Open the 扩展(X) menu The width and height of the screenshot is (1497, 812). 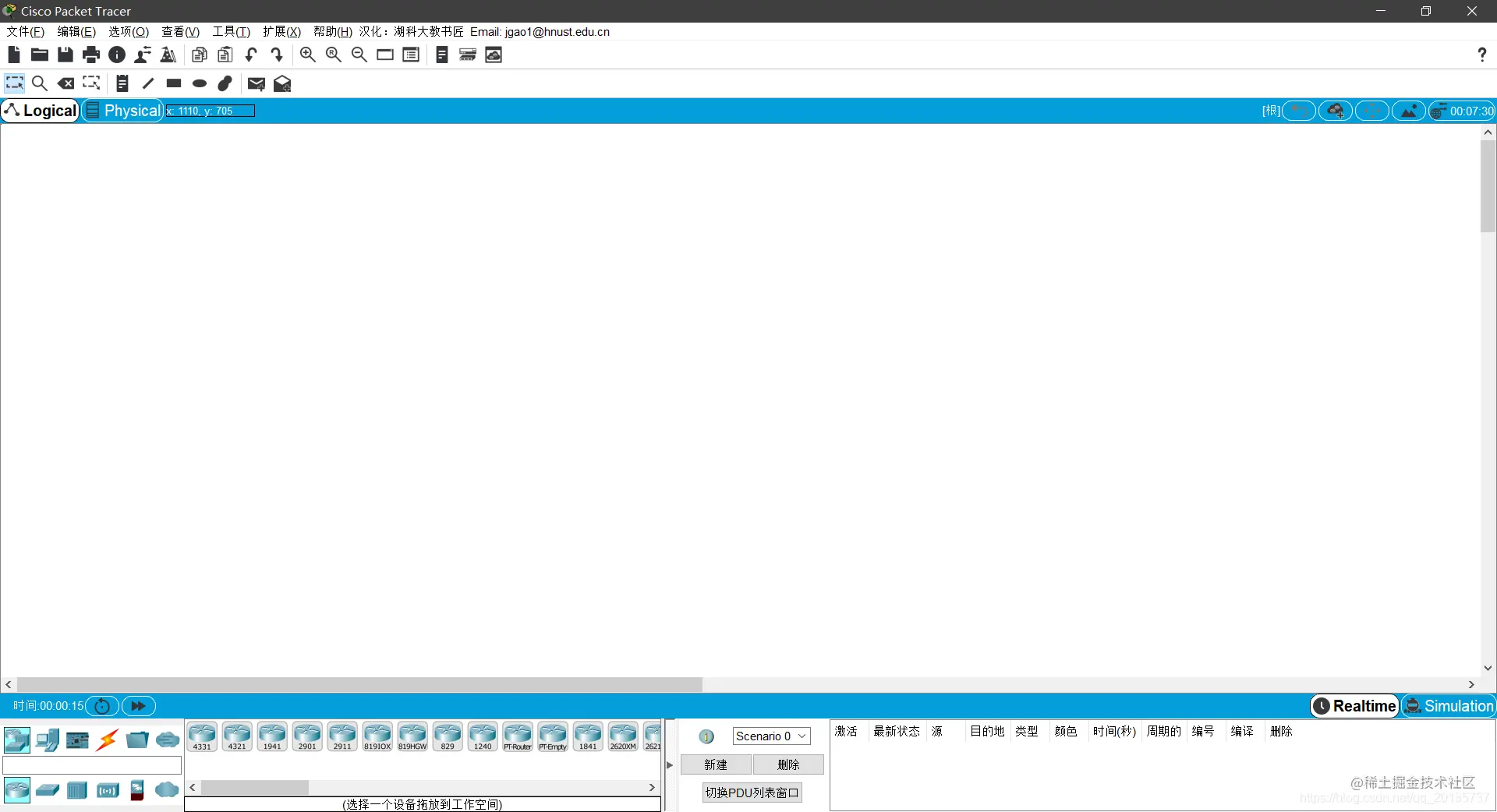tap(282, 32)
